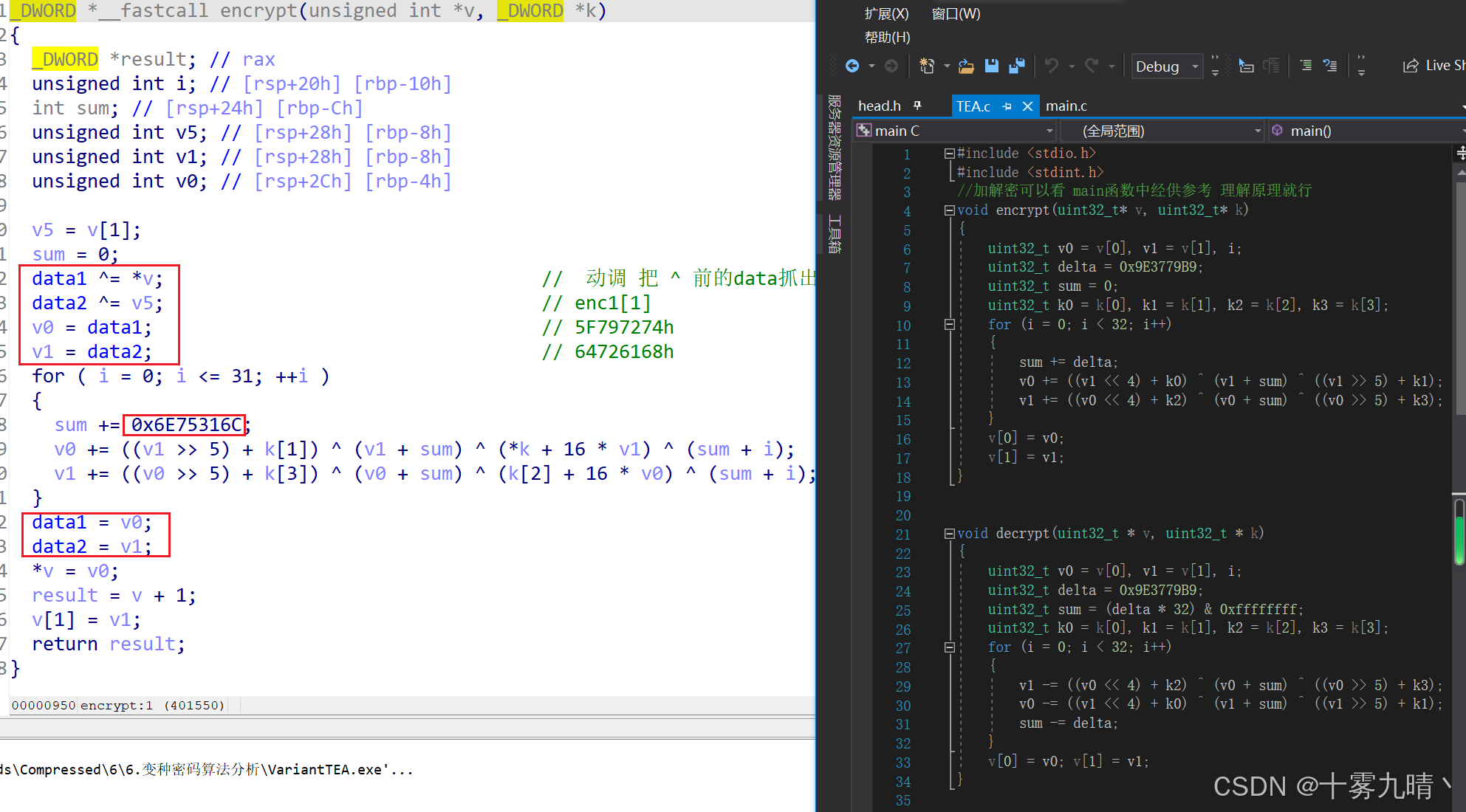
Task: Open the 窗口(W) menu
Action: [955, 13]
